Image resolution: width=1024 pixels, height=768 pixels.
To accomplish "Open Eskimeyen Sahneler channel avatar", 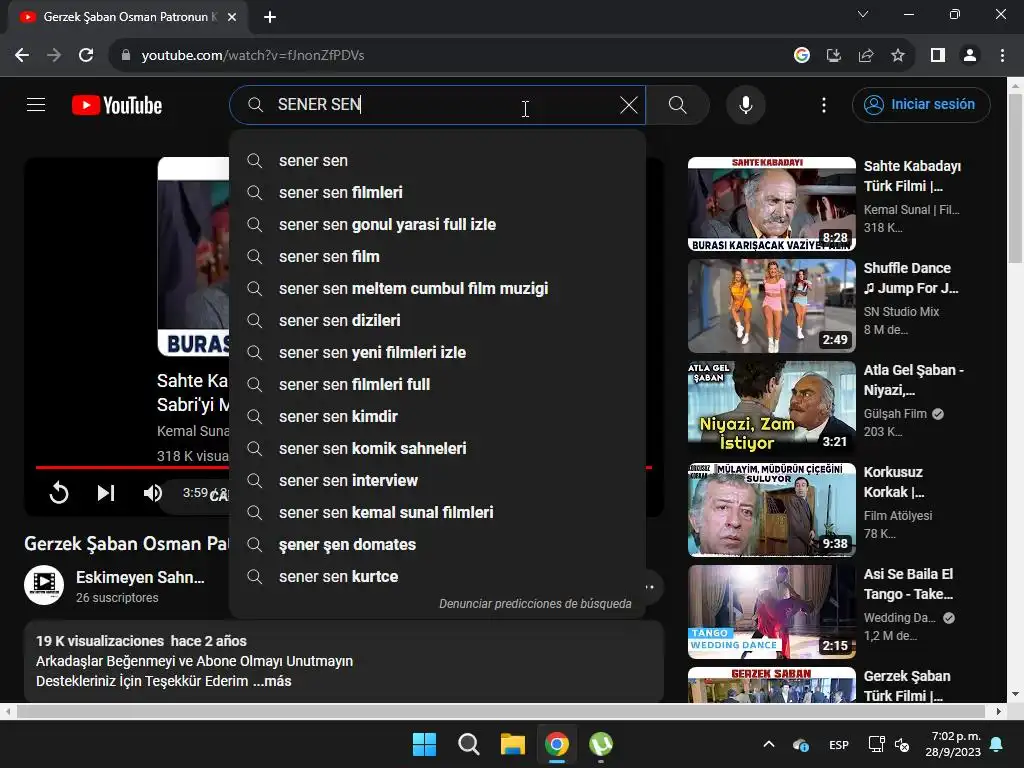I will (44, 585).
